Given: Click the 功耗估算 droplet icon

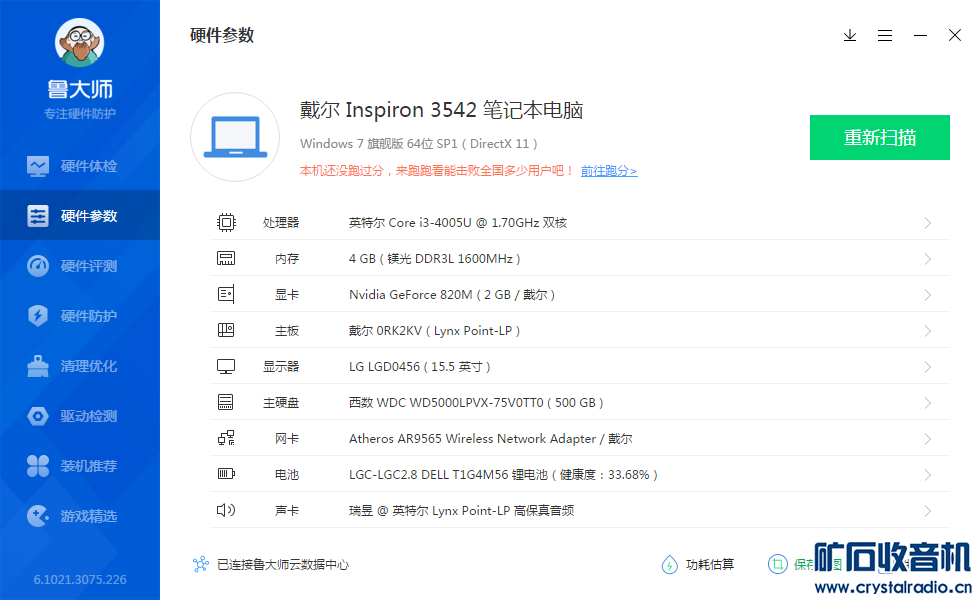Looking at the screenshot, I should click(x=669, y=564).
